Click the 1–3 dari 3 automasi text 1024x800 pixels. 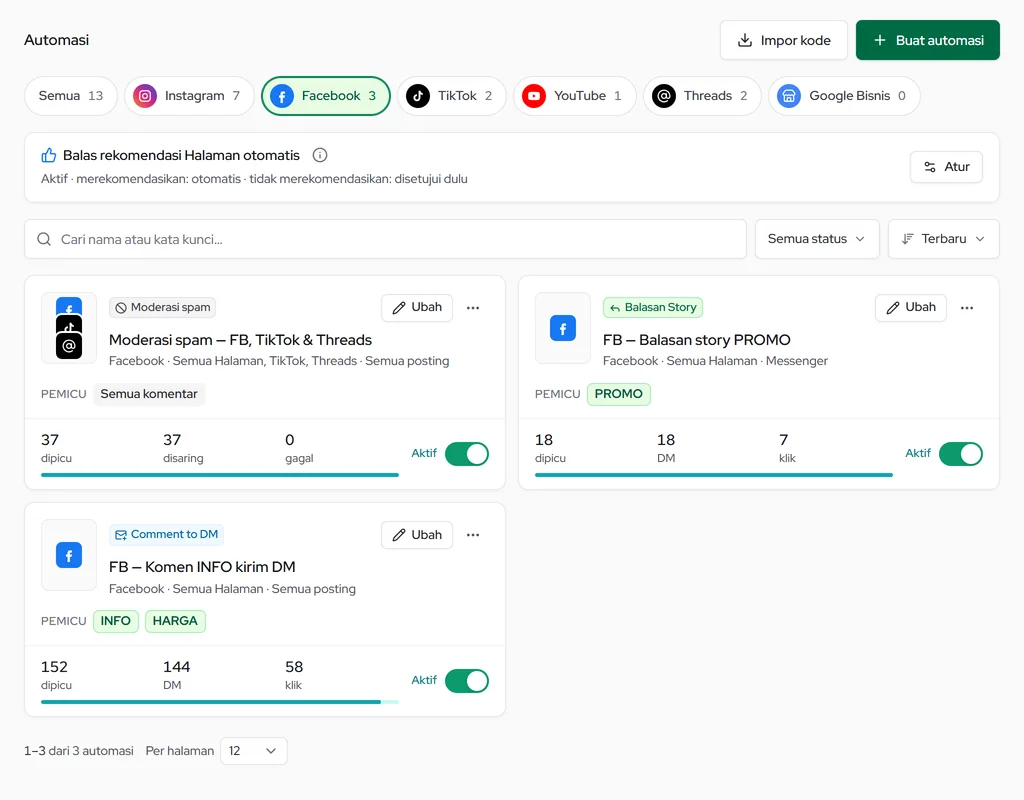(79, 751)
